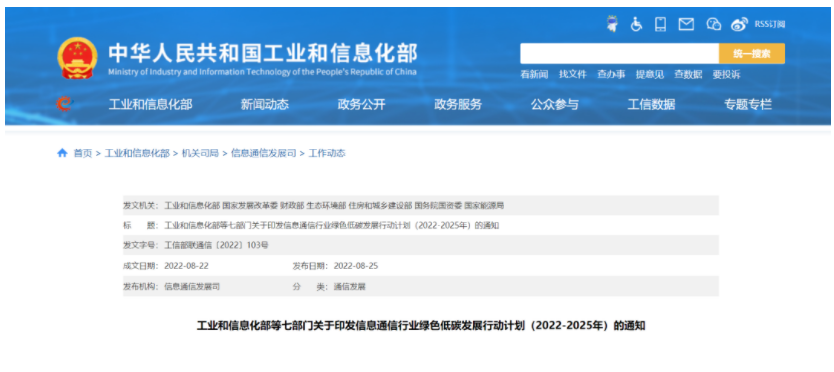Click the red swirl icon in nav bar

click(x=64, y=103)
